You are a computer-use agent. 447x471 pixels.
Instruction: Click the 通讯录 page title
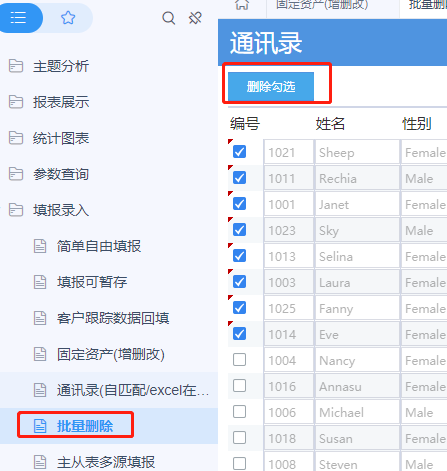[266, 43]
